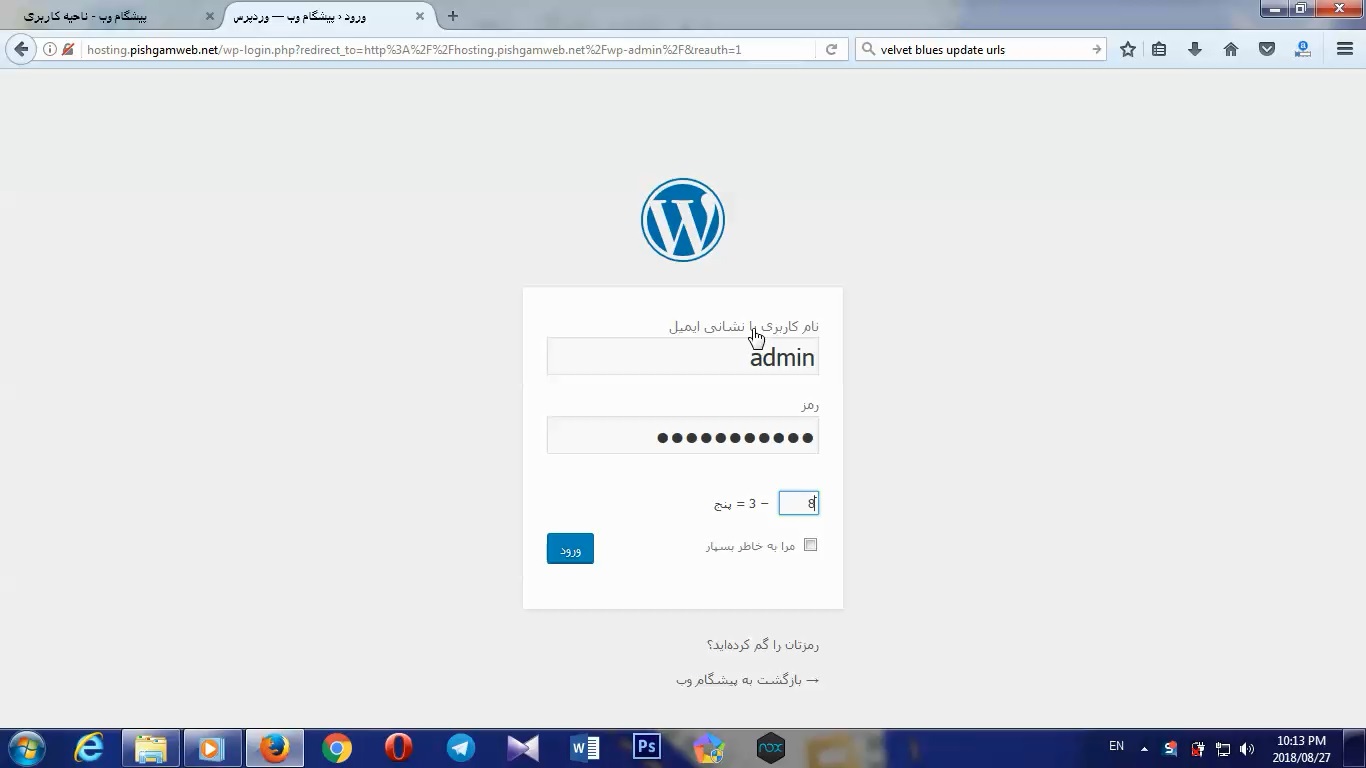Click the blue ورود login button

[570, 548]
